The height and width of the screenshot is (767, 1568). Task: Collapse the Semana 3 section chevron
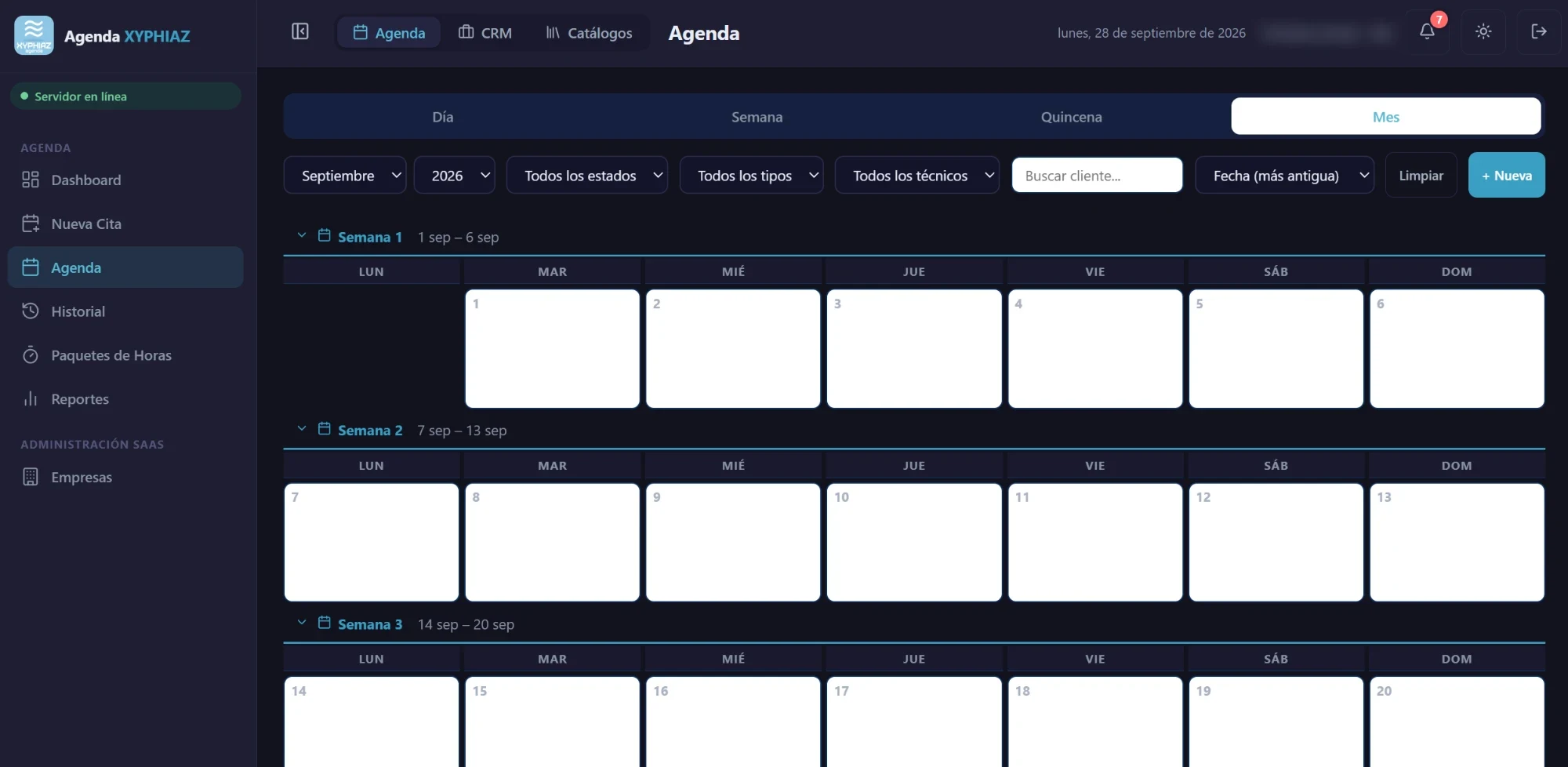[x=302, y=622]
